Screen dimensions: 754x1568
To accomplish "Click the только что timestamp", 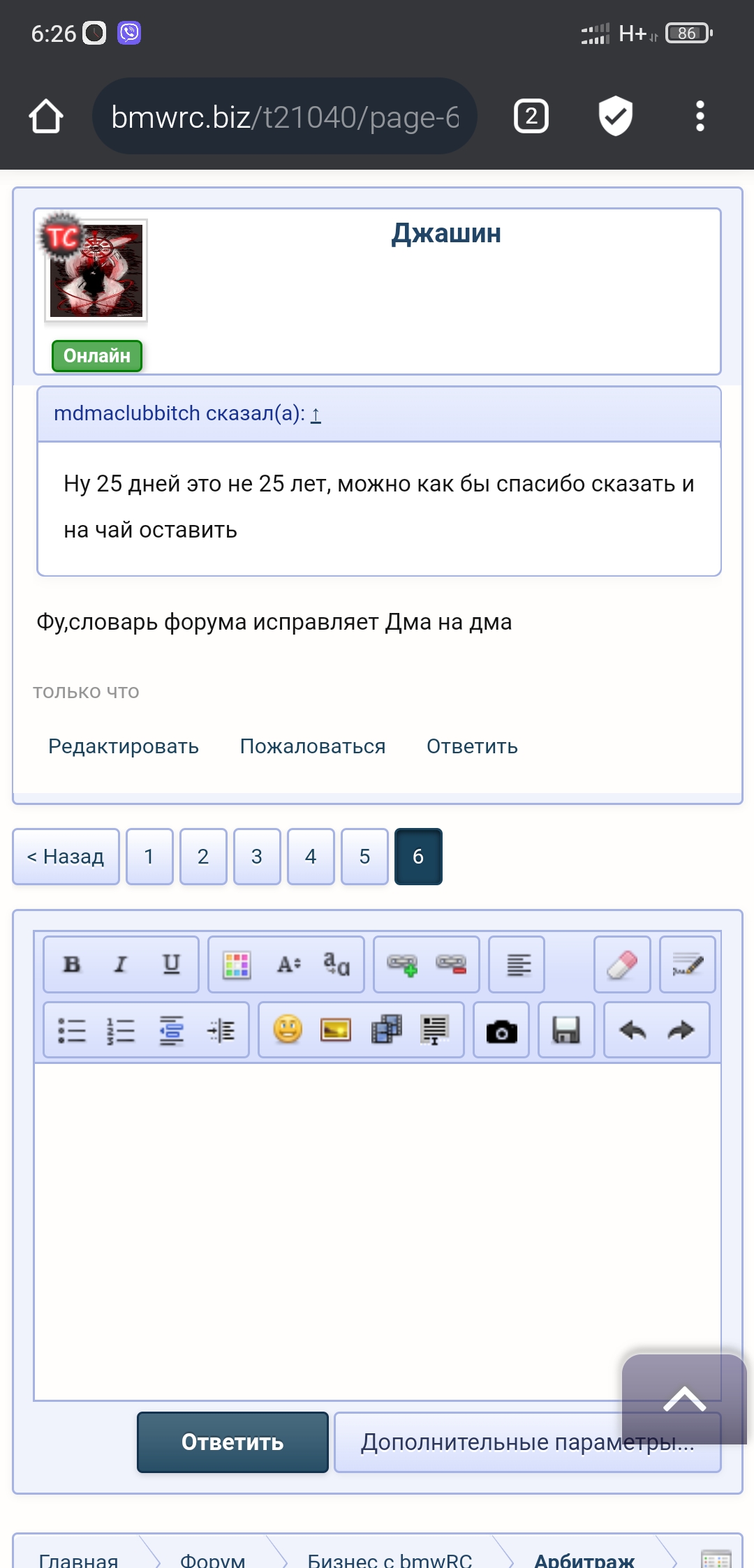I will pyautogui.click(x=86, y=693).
